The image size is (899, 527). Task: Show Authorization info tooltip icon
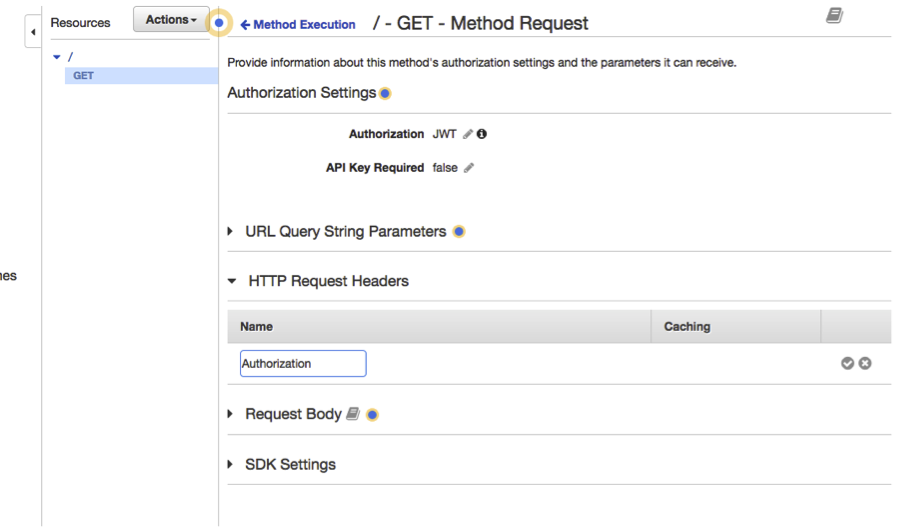[x=482, y=134]
